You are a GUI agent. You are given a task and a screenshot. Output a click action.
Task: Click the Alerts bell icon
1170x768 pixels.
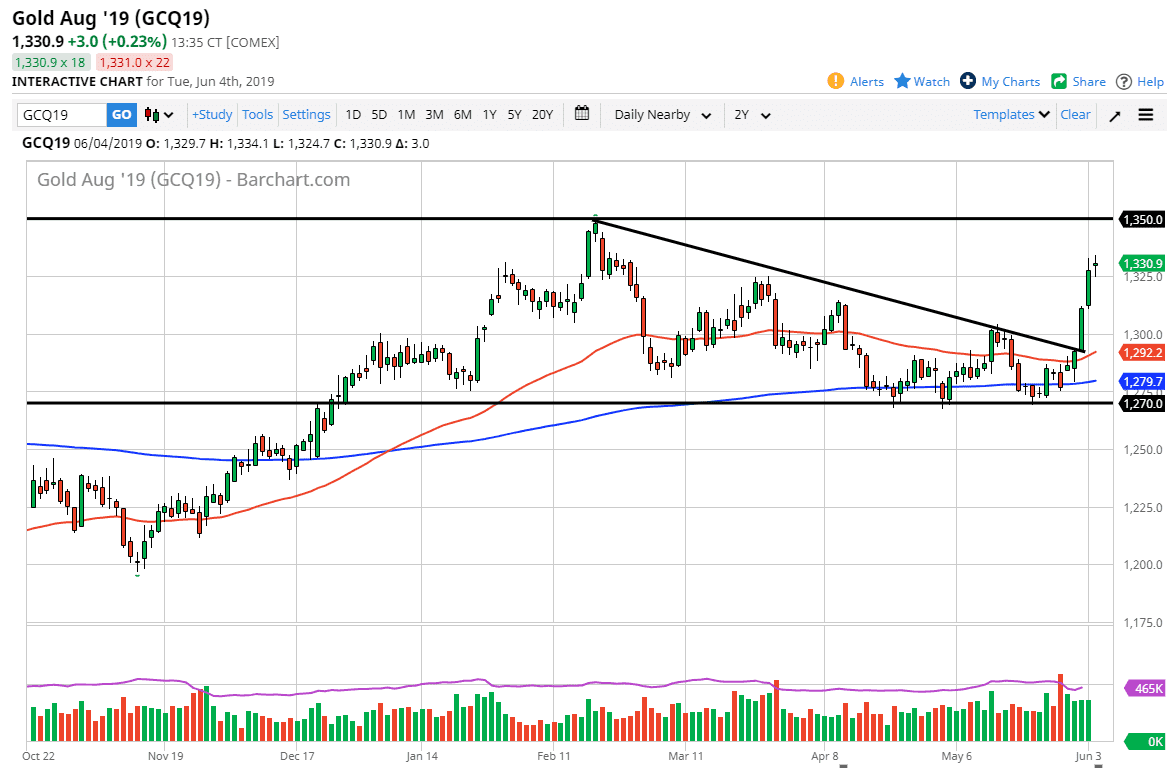tap(835, 81)
